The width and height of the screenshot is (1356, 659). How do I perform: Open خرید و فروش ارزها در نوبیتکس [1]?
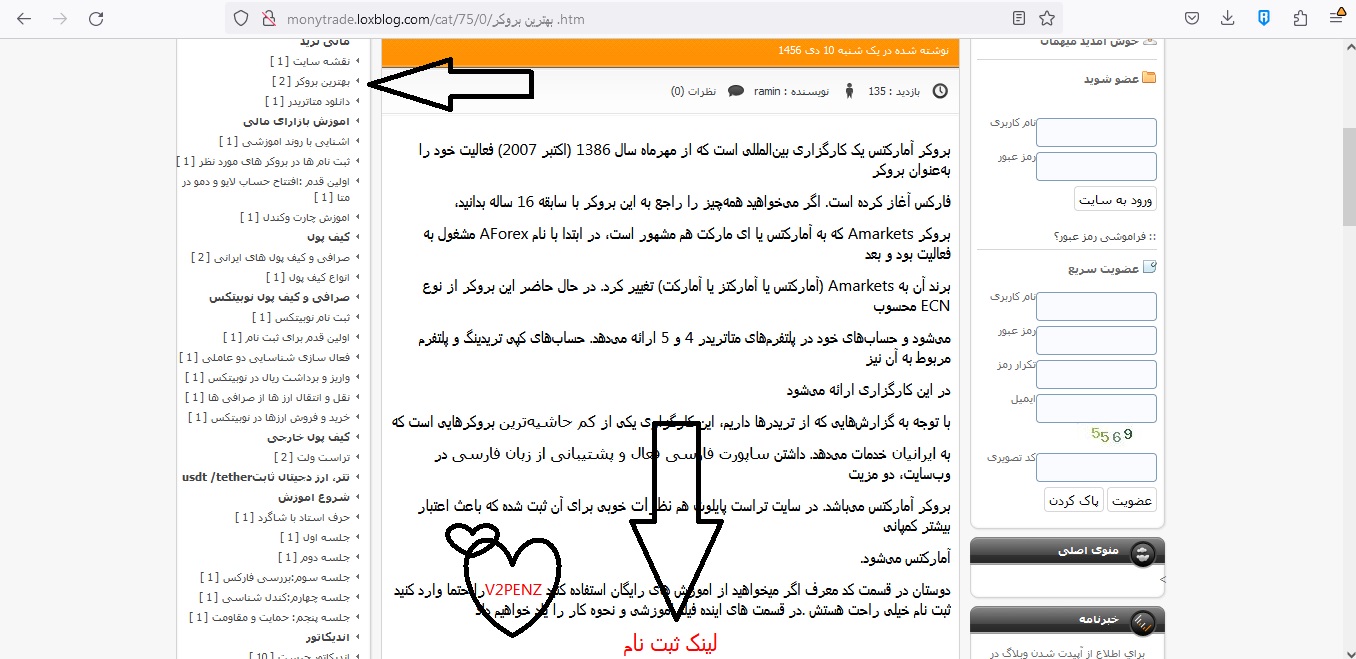[269, 417]
